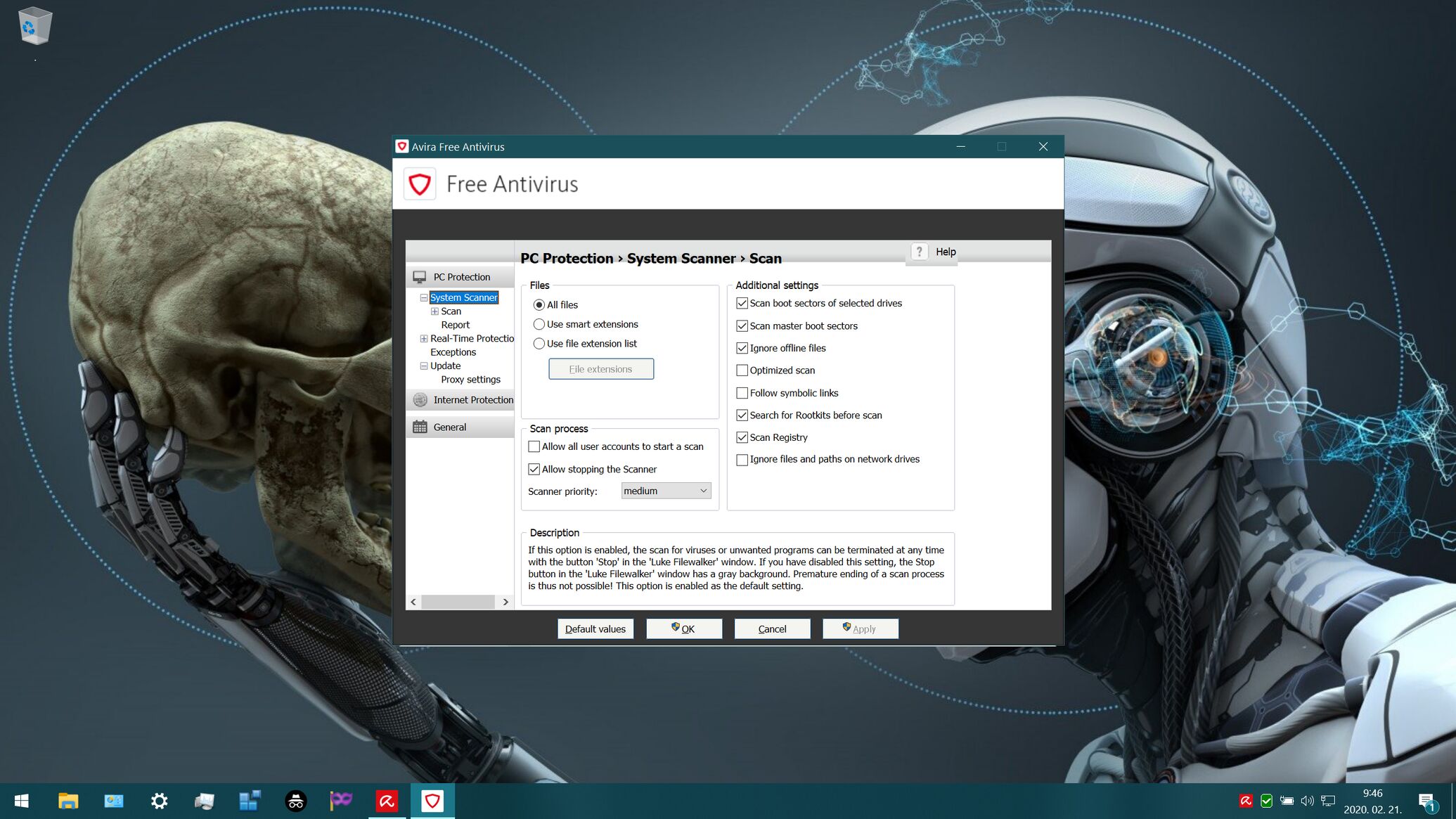Open the PC Protection section
Screen dimensions: 1456x819
(460, 277)
